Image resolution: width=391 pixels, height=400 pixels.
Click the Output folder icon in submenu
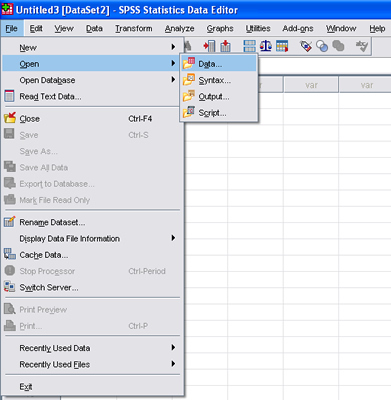point(189,96)
